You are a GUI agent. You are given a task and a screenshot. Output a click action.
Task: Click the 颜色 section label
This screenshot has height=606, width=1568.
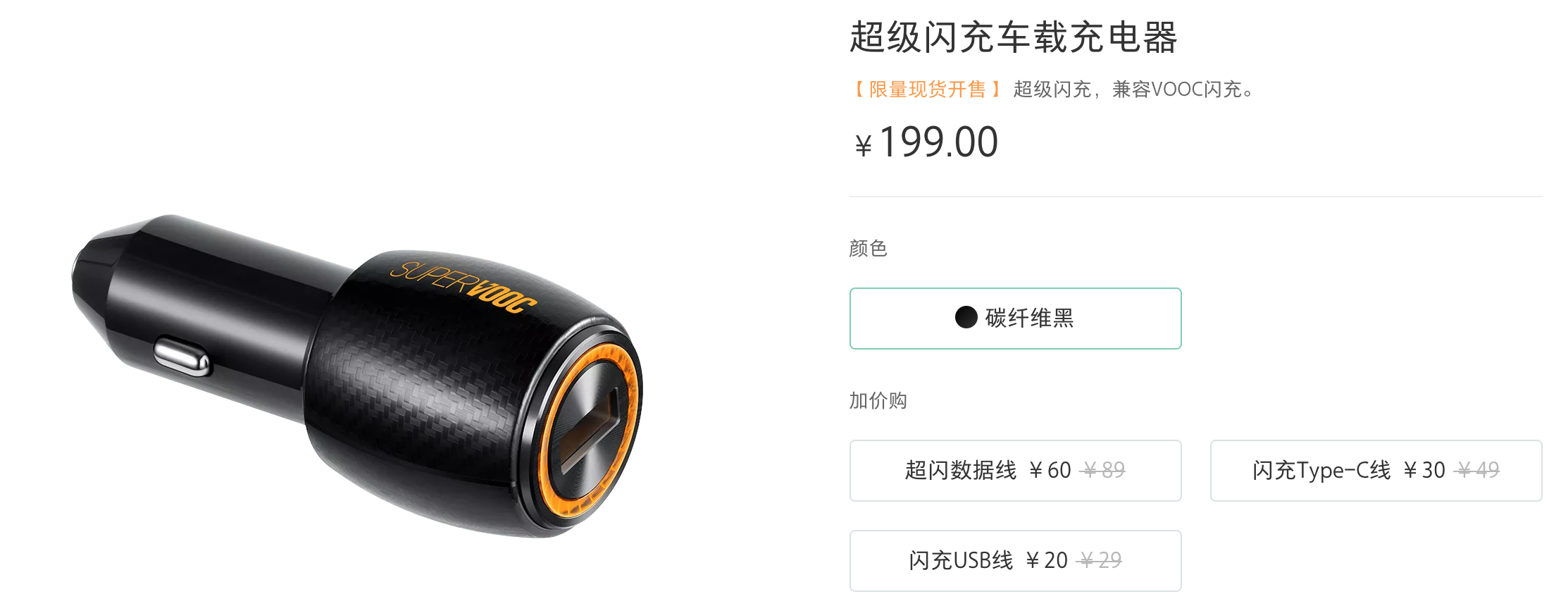(868, 248)
